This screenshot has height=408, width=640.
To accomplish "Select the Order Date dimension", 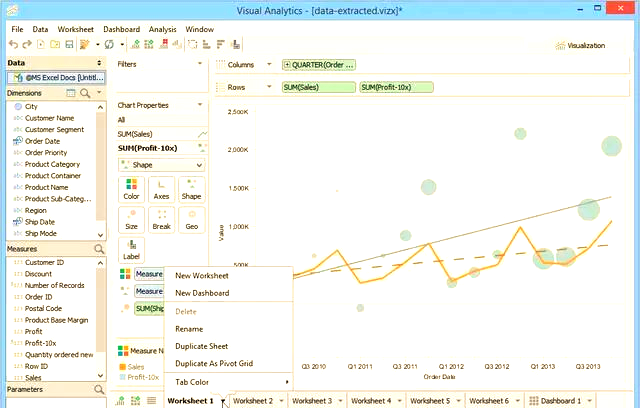I will coord(42,141).
